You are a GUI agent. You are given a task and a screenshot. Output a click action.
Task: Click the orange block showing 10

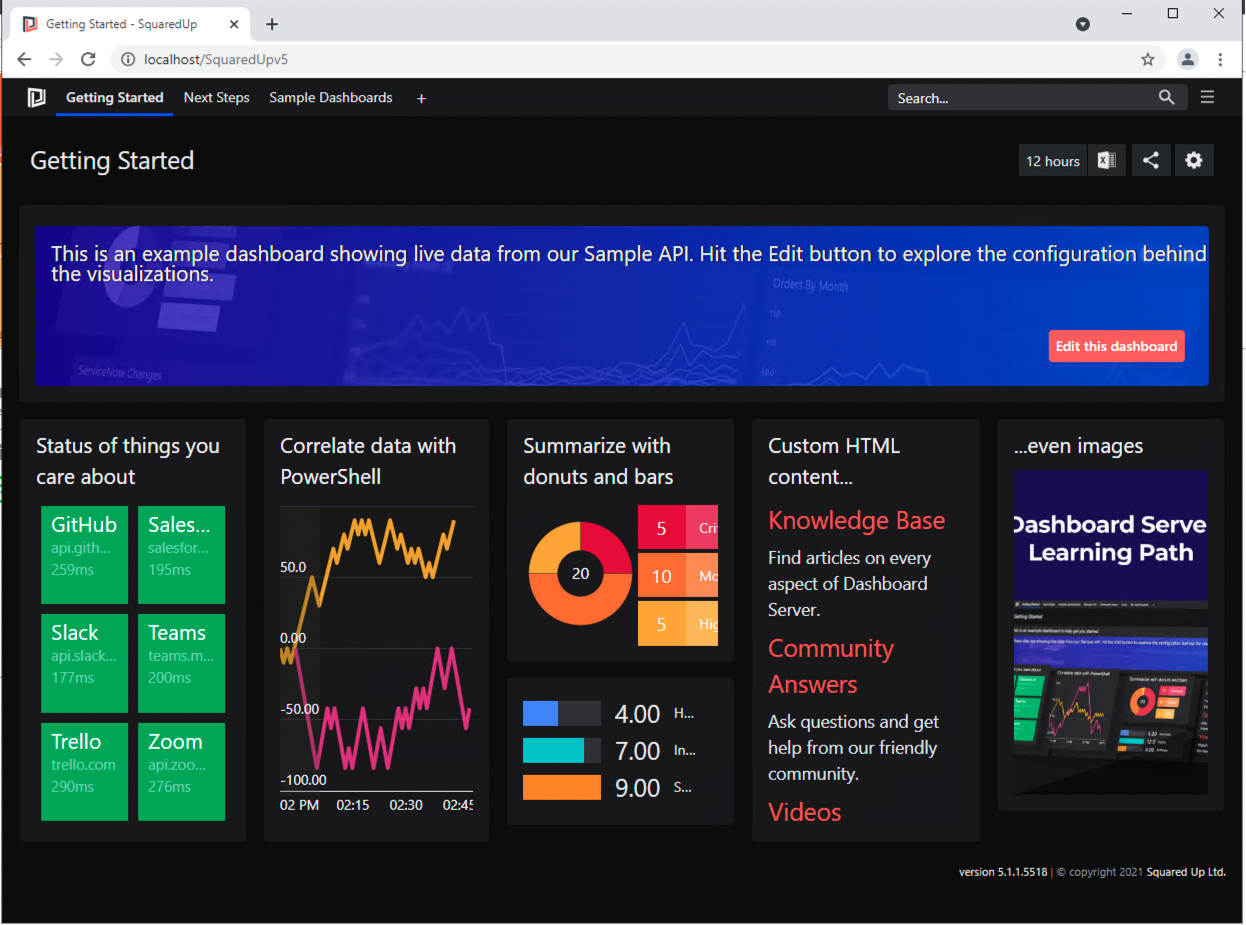(678, 576)
